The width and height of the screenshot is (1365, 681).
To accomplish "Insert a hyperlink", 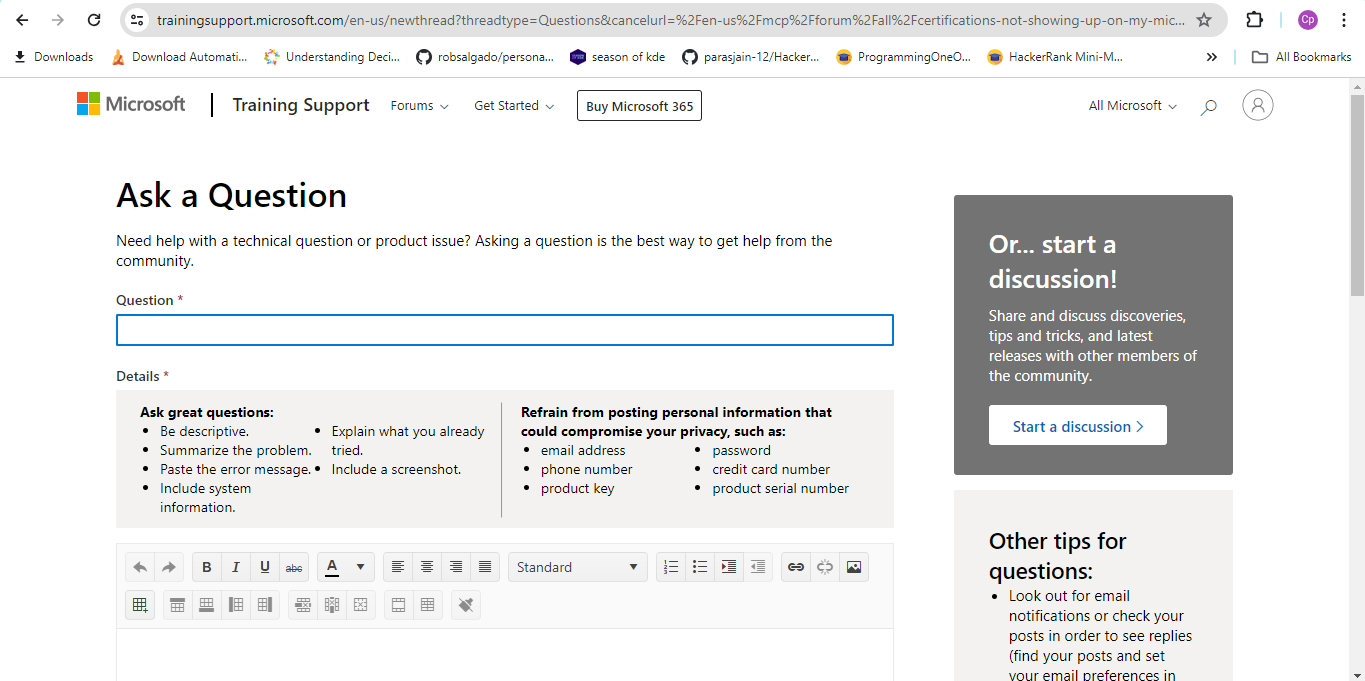I will pyautogui.click(x=796, y=567).
